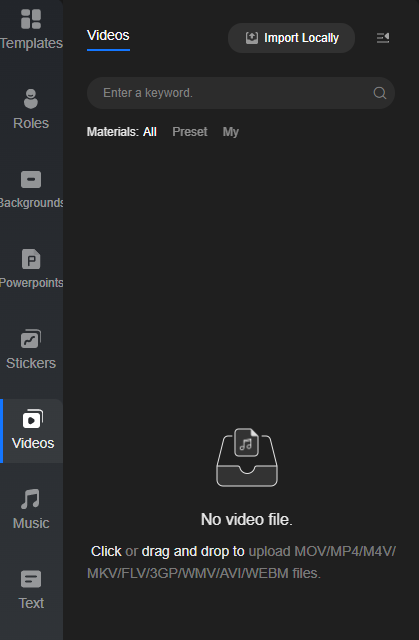
Task: Select the Videos sidebar icon
Action: tap(33, 419)
